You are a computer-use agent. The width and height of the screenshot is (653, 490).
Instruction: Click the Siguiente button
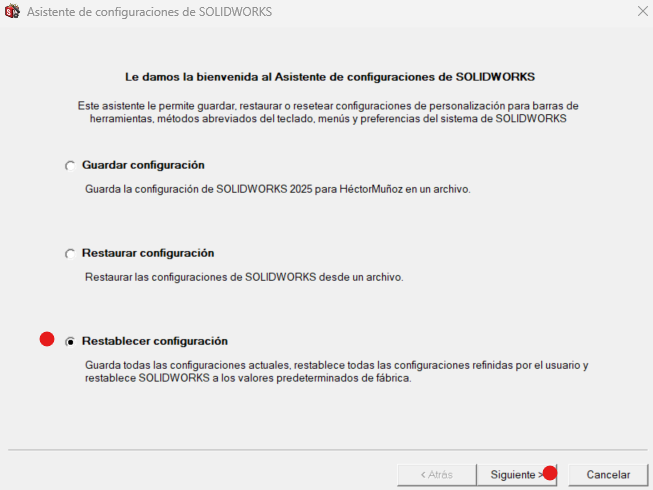516,475
